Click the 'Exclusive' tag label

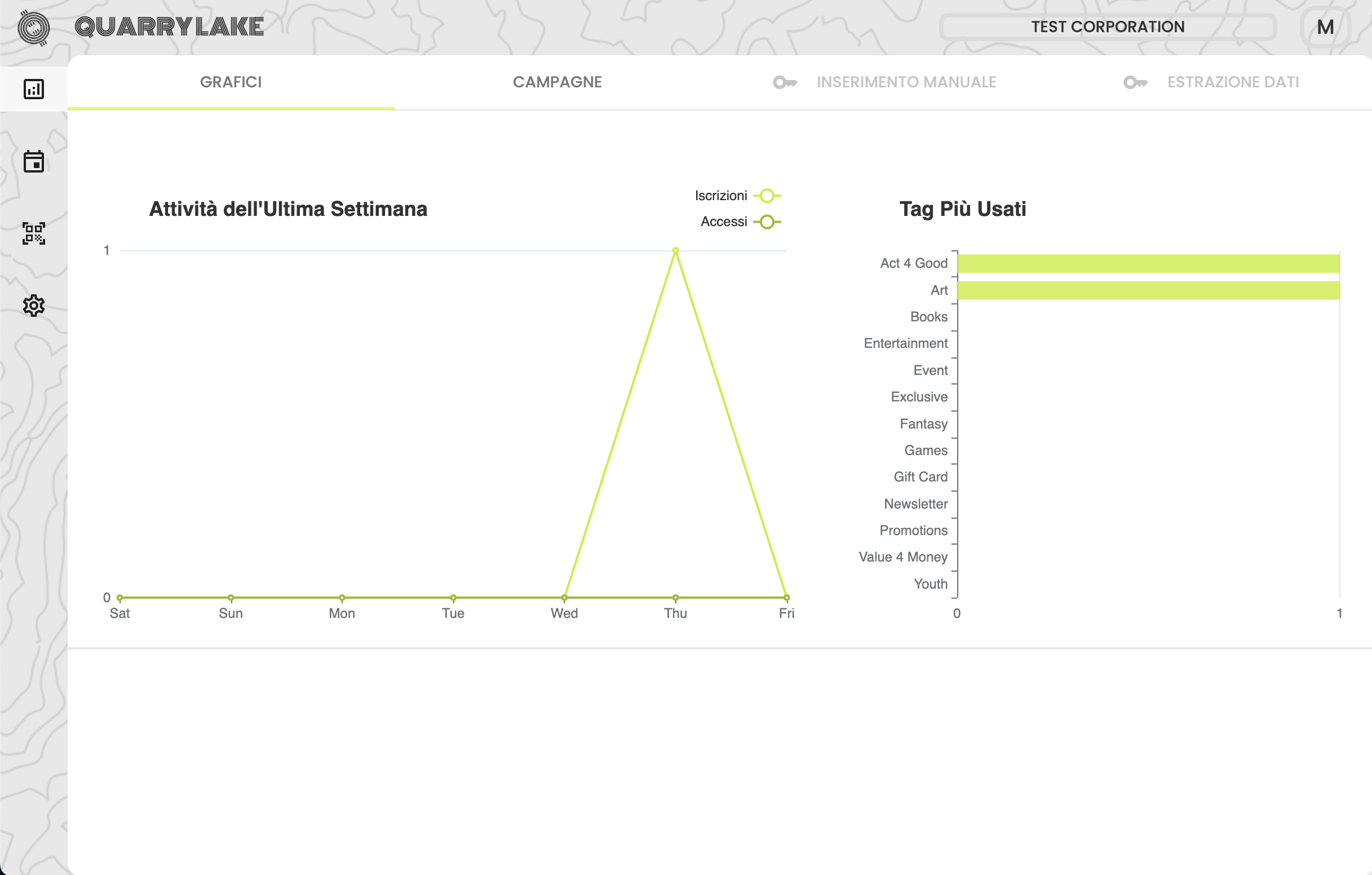919,397
